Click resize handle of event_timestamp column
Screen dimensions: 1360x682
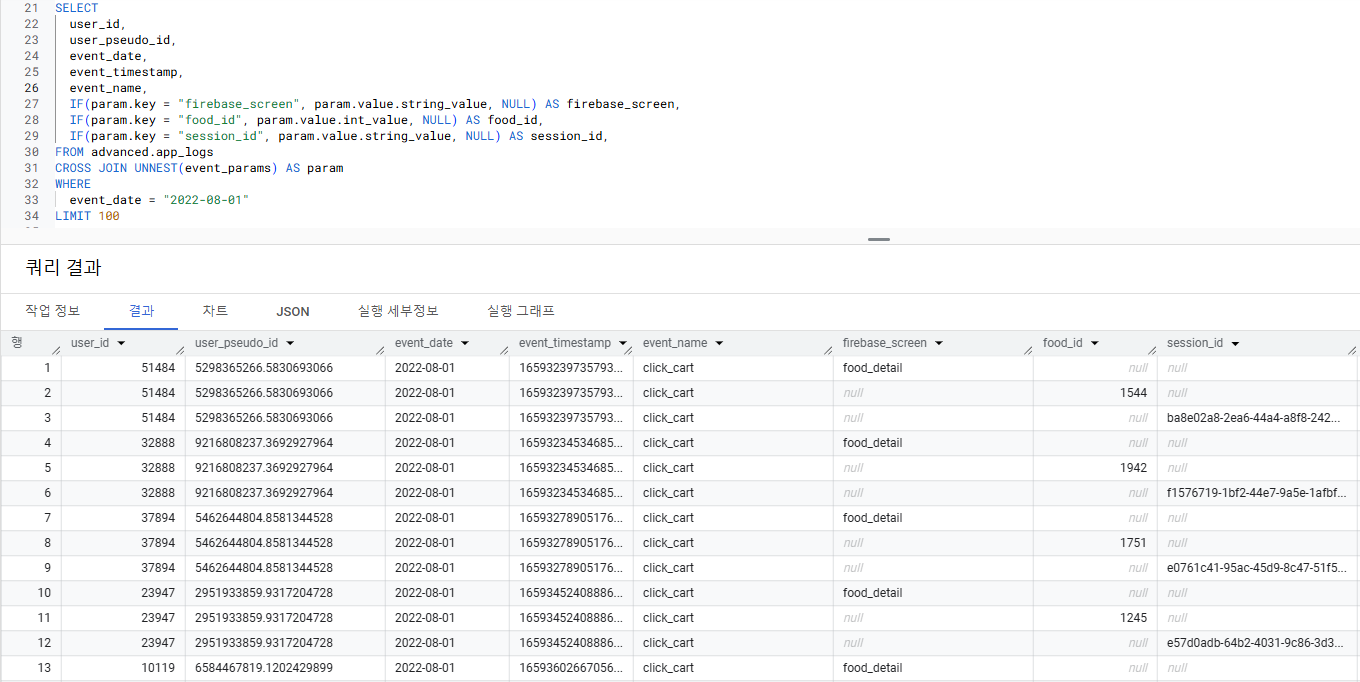click(x=628, y=350)
